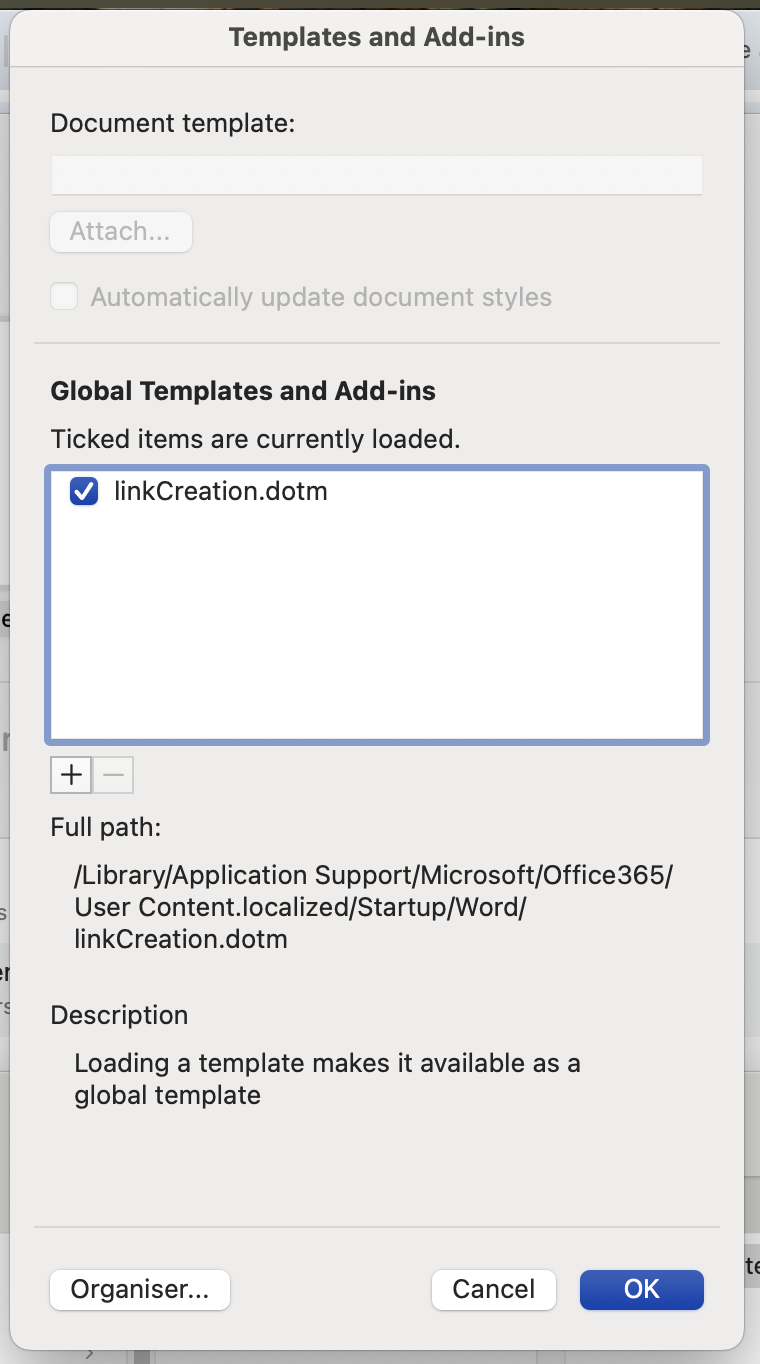Focus the Document template text field
This screenshot has width=760, height=1364.
(x=376, y=175)
